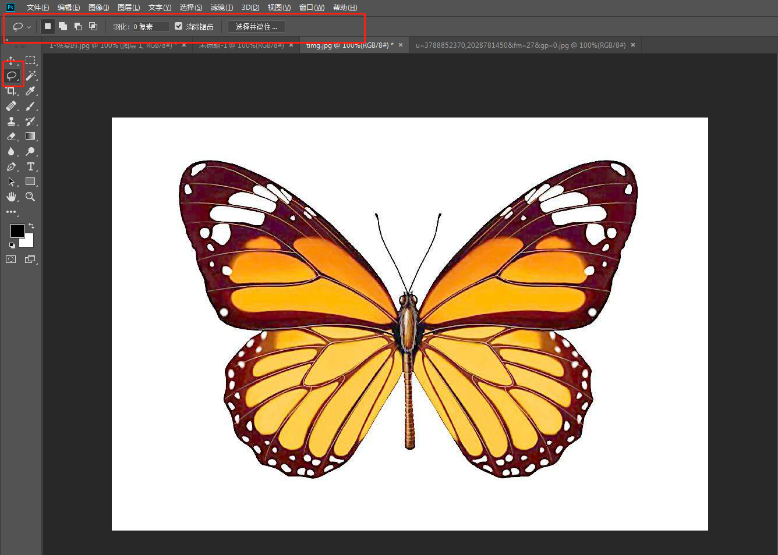Click the black foreground color swatch
The height and width of the screenshot is (555, 778).
pos(17,231)
